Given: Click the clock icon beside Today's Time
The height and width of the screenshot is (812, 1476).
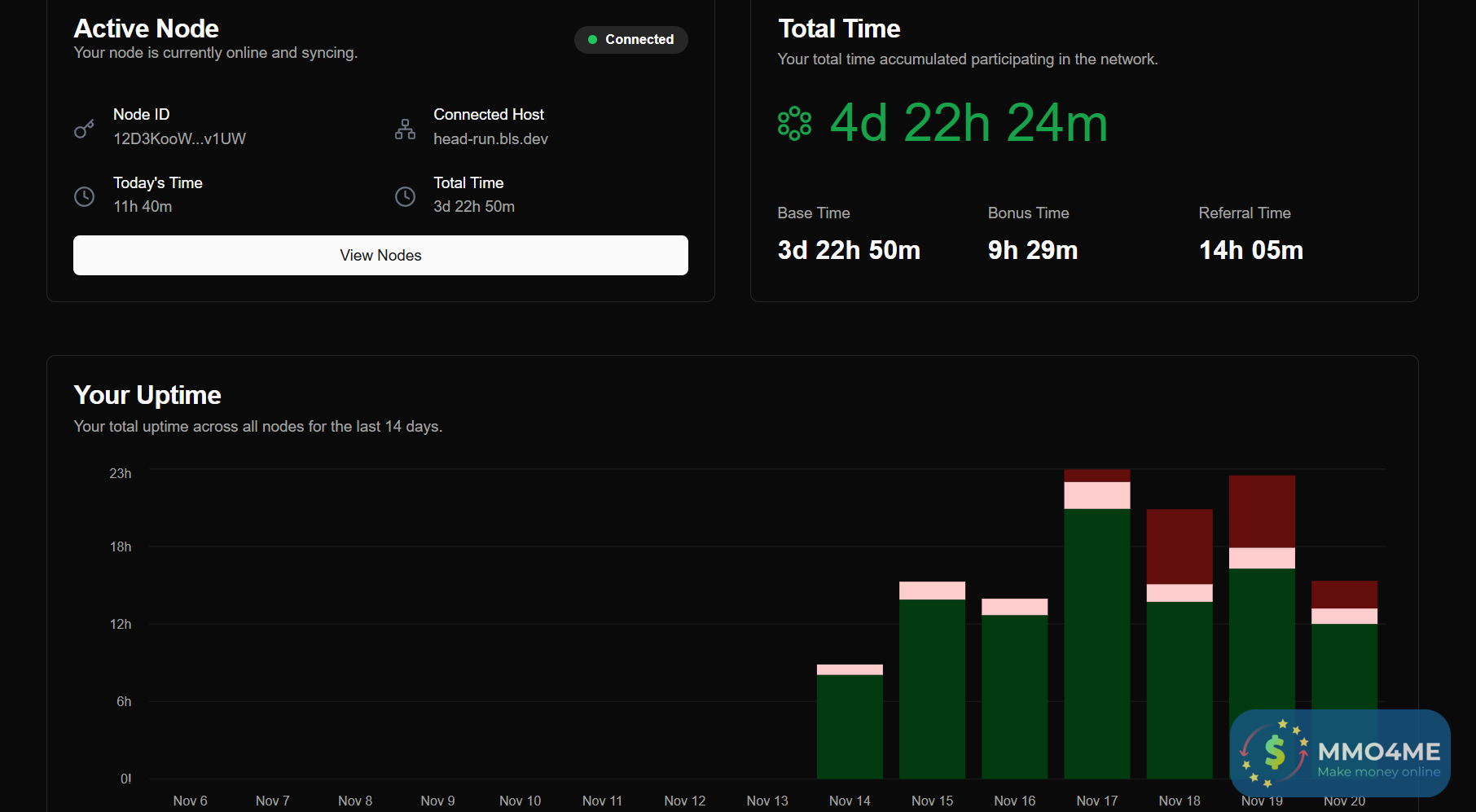Looking at the screenshot, I should click(x=84, y=196).
